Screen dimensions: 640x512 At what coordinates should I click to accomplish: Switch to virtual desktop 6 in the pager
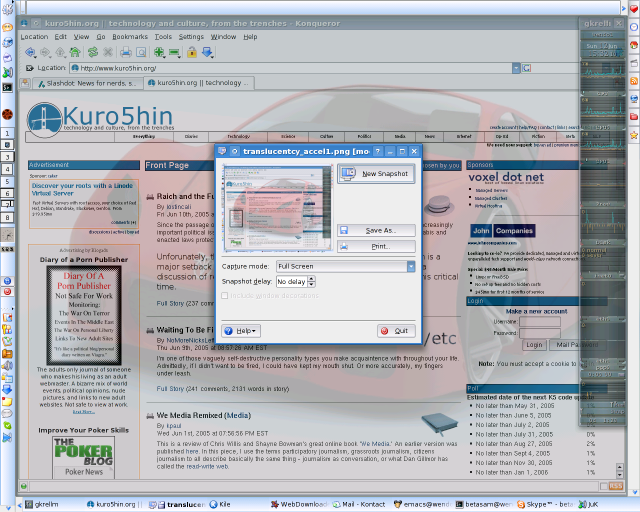[x=7, y=193]
